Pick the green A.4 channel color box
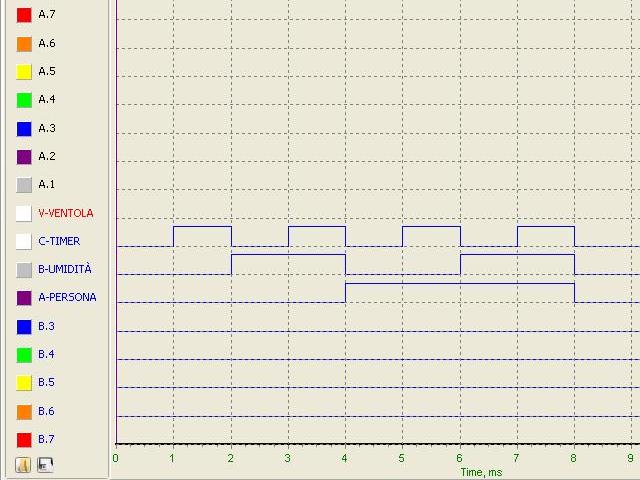640x480 pixels. [24, 100]
